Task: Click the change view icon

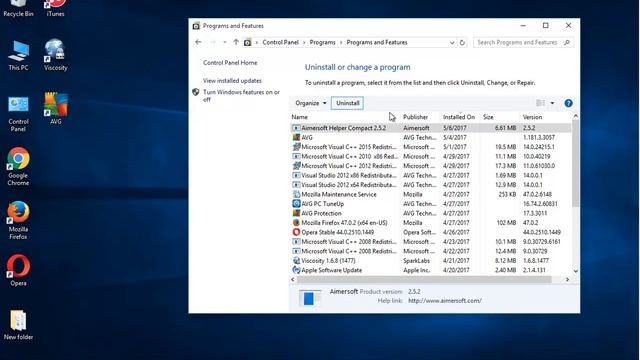Action: coord(540,103)
